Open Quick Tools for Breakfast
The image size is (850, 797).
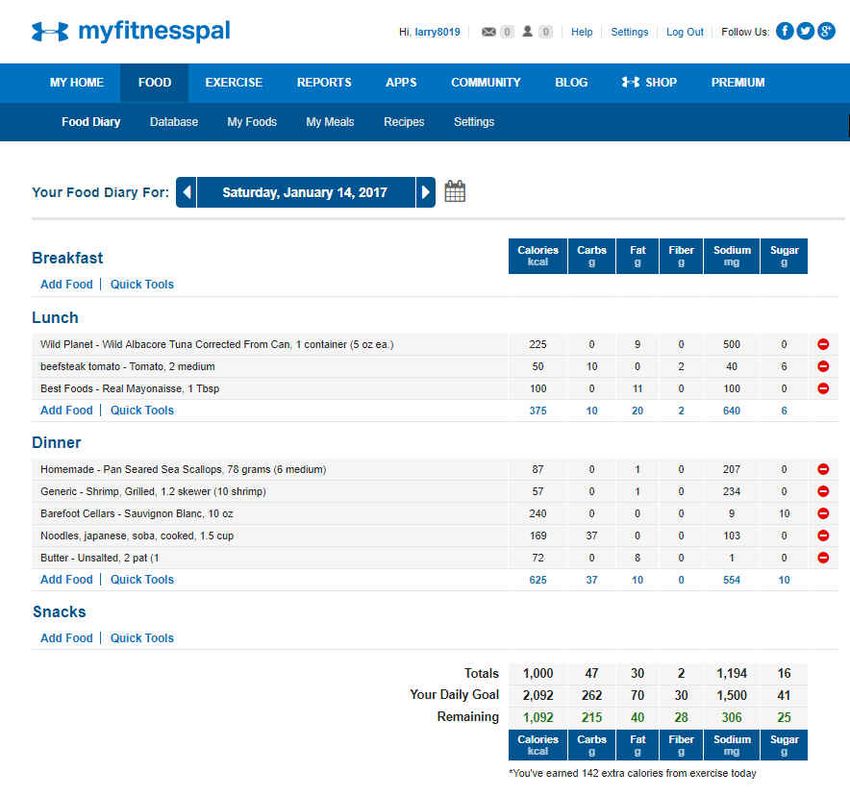pos(142,285)
